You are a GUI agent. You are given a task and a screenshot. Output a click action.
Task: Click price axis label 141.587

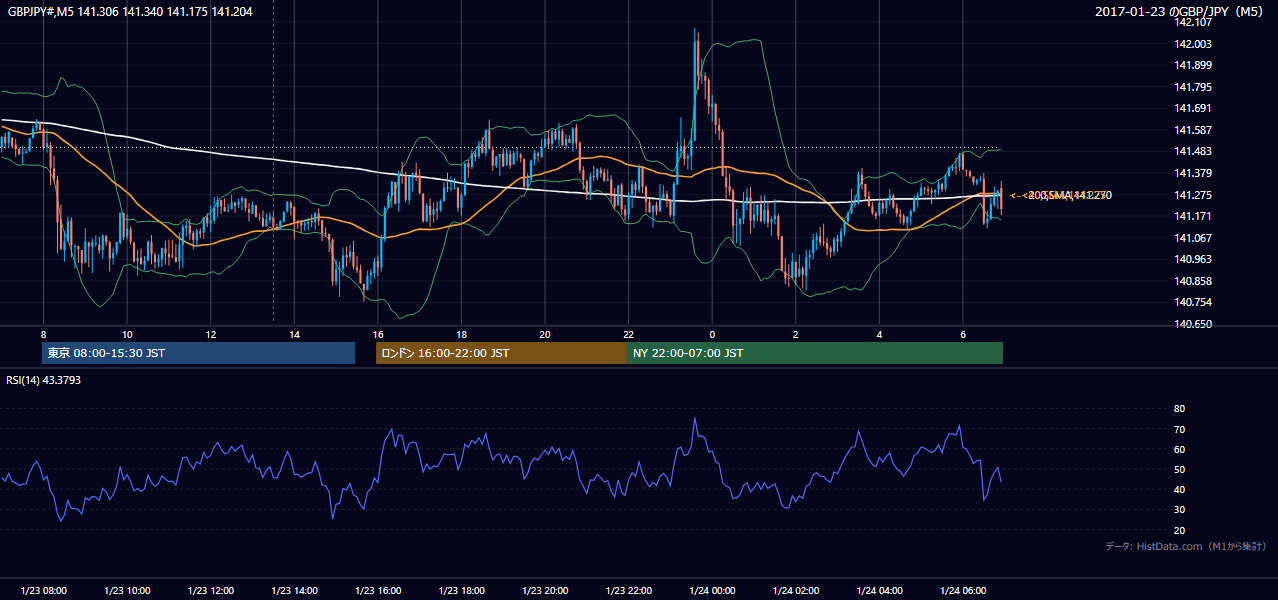point(1194,130)
